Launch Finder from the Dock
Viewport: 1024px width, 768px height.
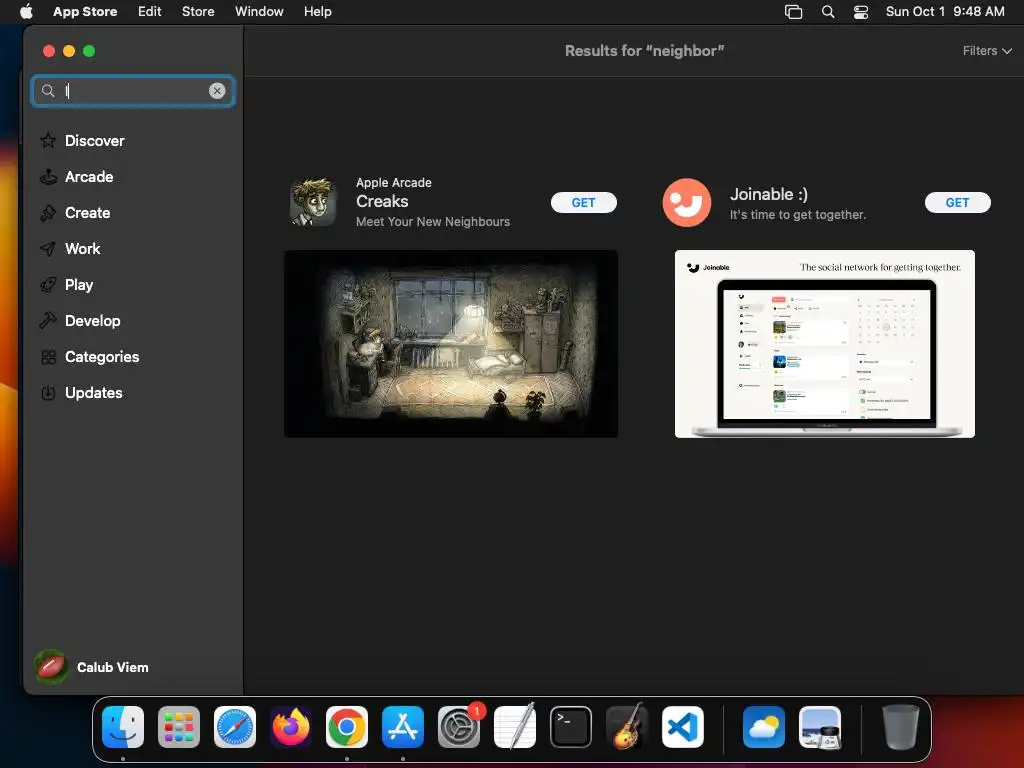click(123, 727)
